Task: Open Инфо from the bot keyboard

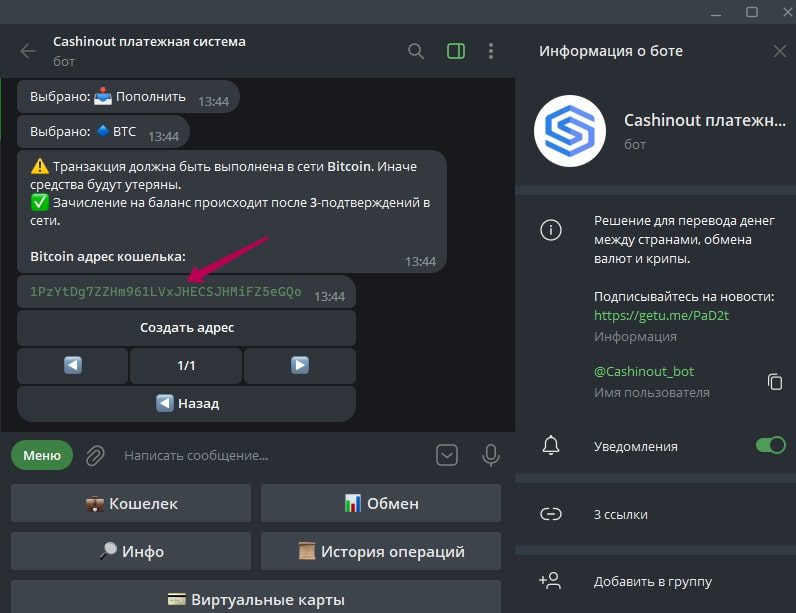Action: pyautogui.click(x=131, y=551)
